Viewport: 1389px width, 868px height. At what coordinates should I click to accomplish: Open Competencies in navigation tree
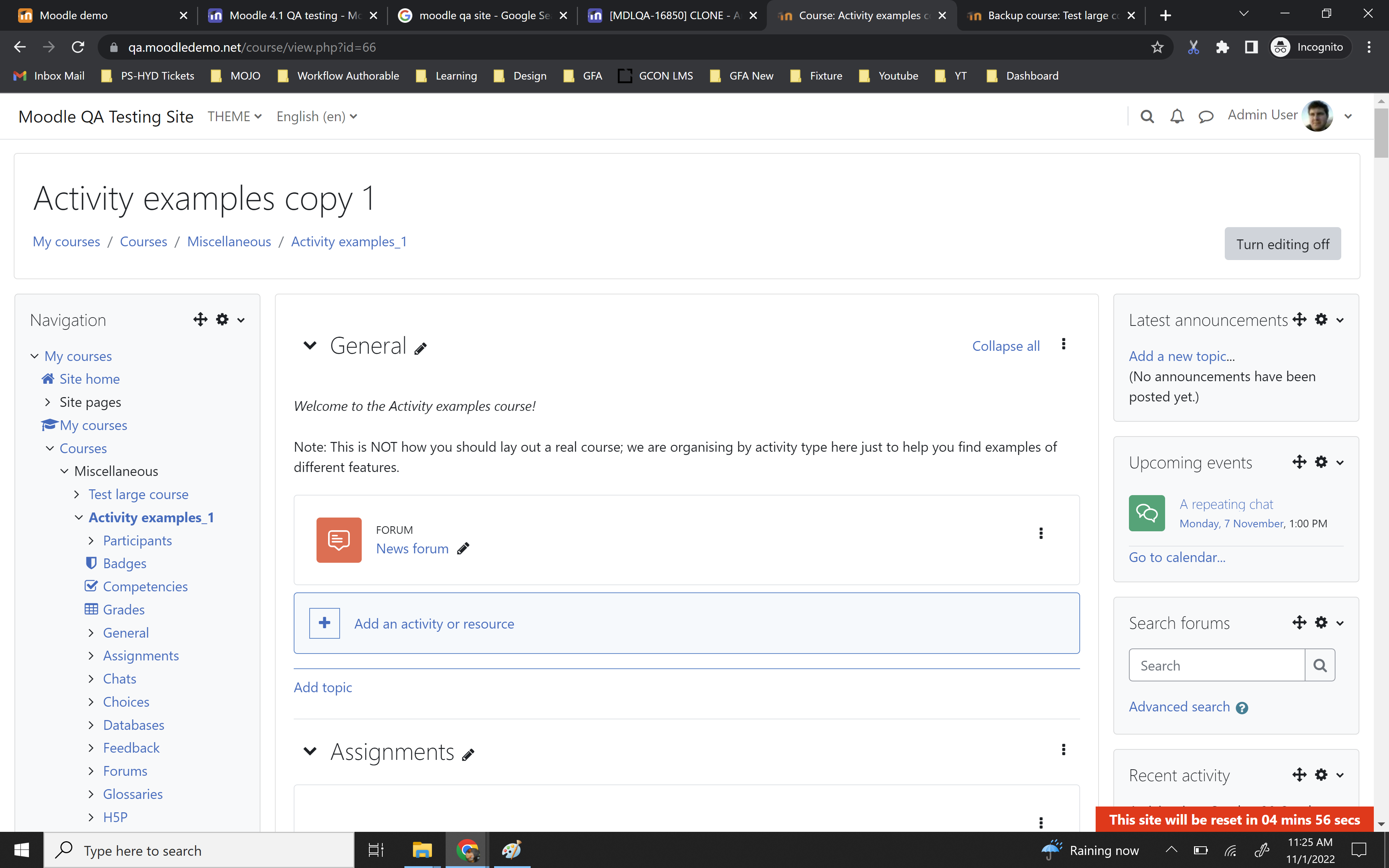145,586
